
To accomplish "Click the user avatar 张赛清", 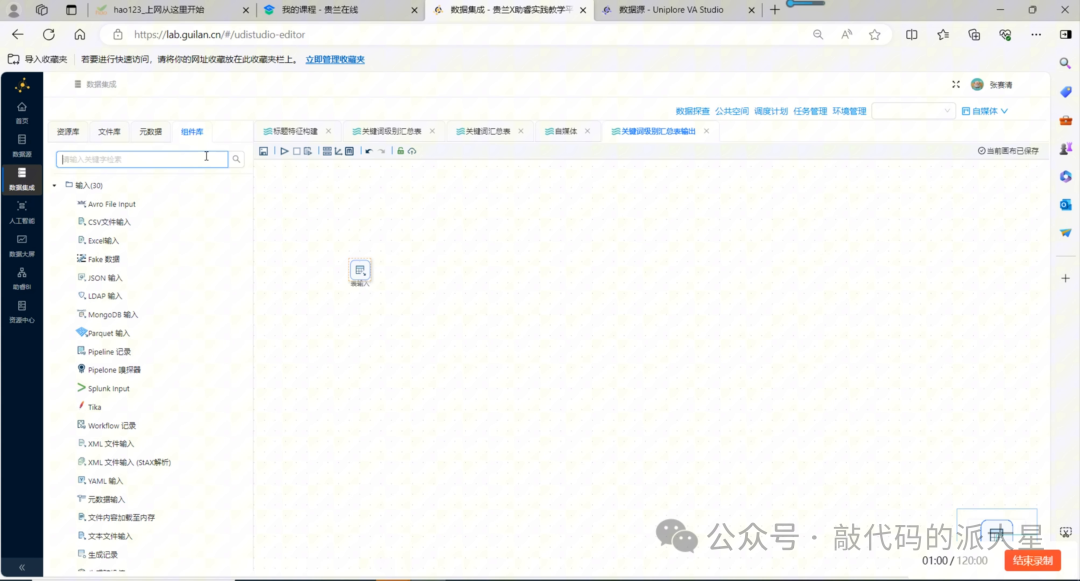I will point(977,85).
